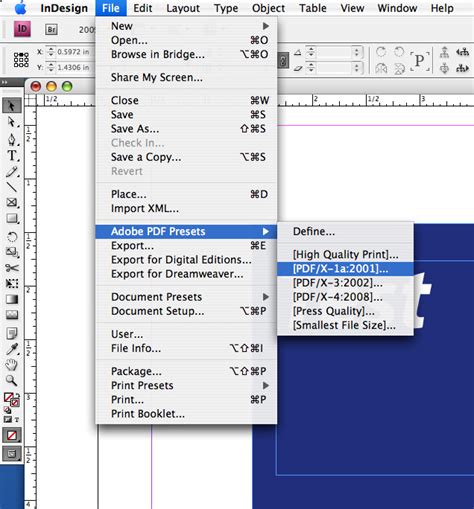This screenshot has height=509, width=474.
Task: Select the Scissors tool
Action: click(12, 268)
